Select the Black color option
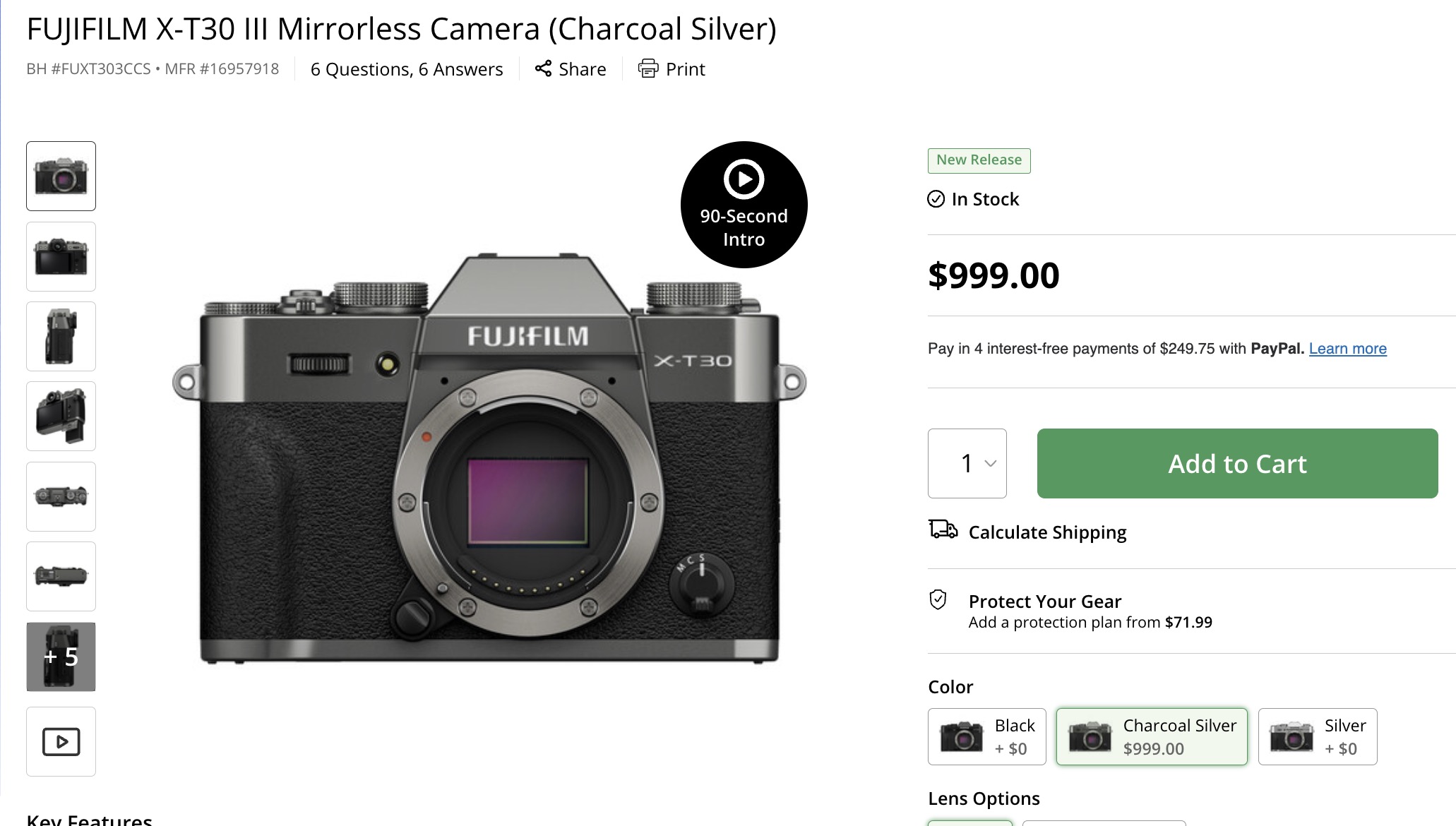The image size is (1456, 826). [x=986, y=736]
